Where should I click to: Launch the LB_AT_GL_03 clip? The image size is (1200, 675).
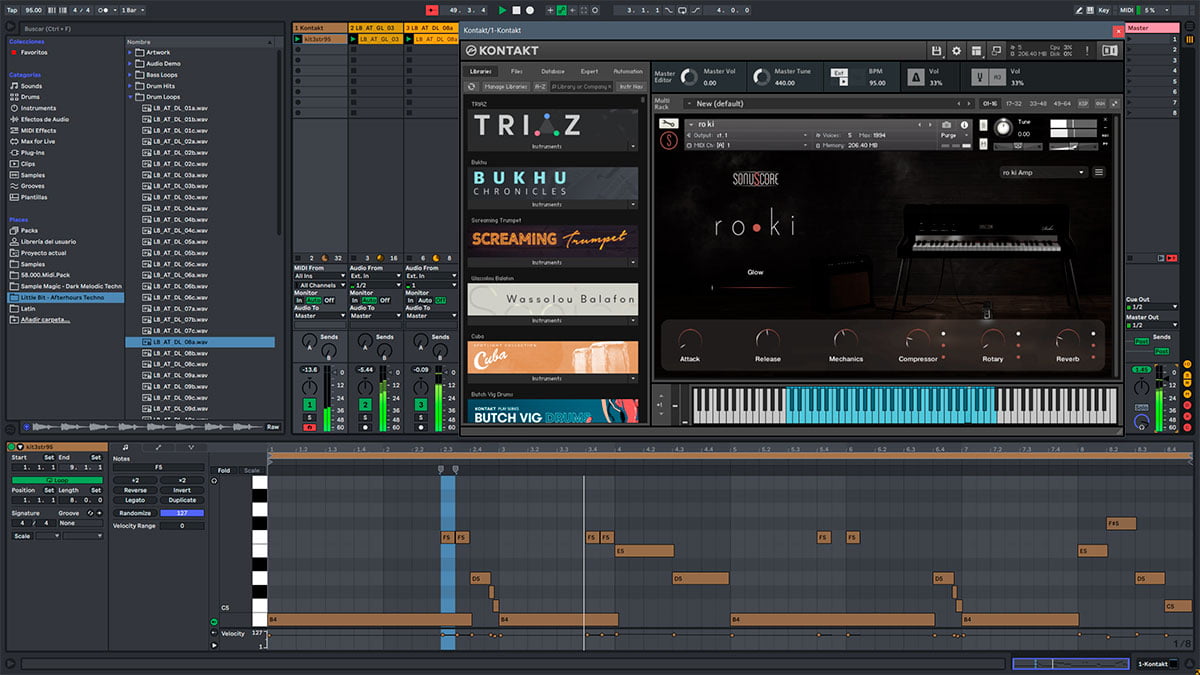(354, 39)
